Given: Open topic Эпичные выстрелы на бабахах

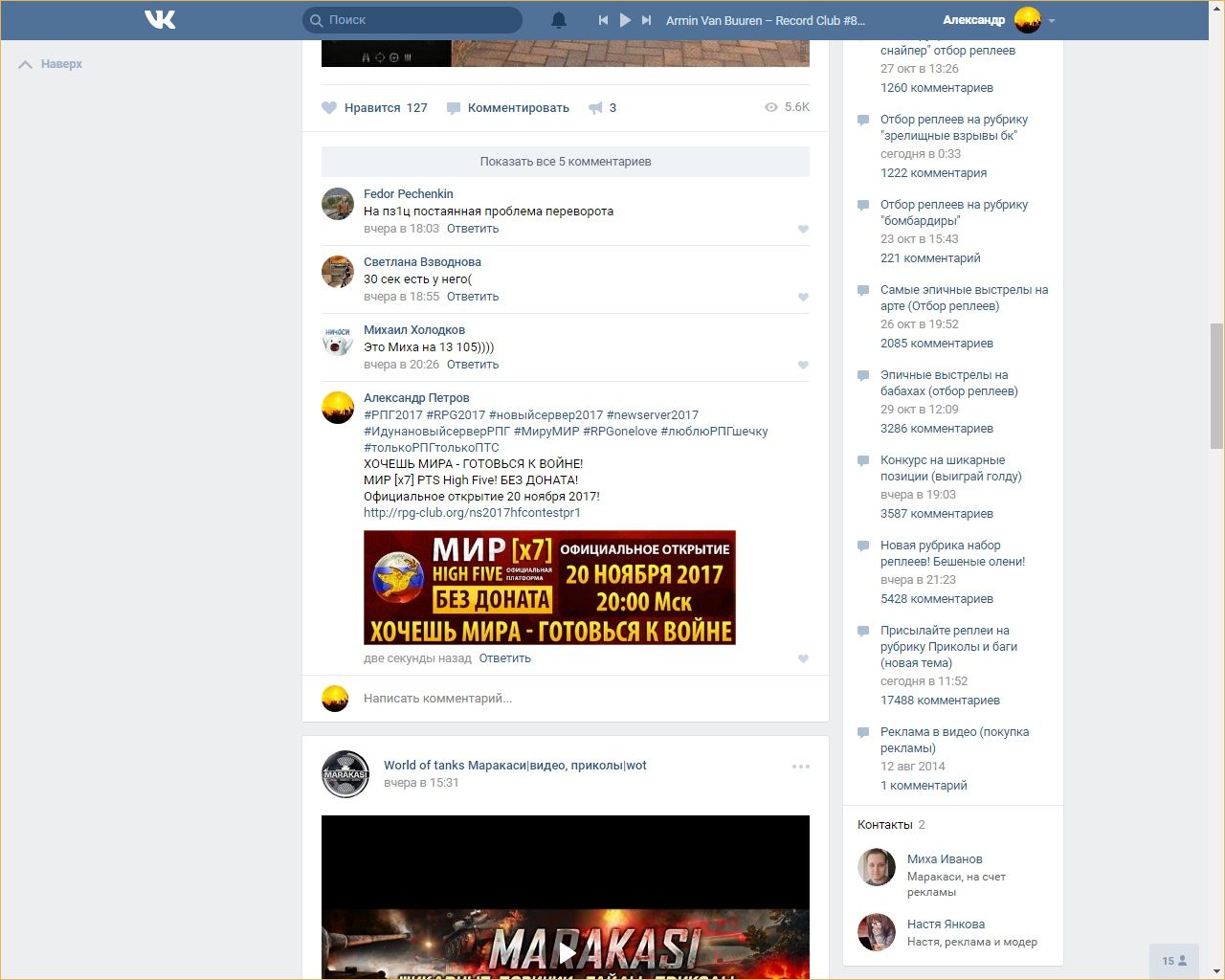Looking at the screenshot, I should click(949, 383).
